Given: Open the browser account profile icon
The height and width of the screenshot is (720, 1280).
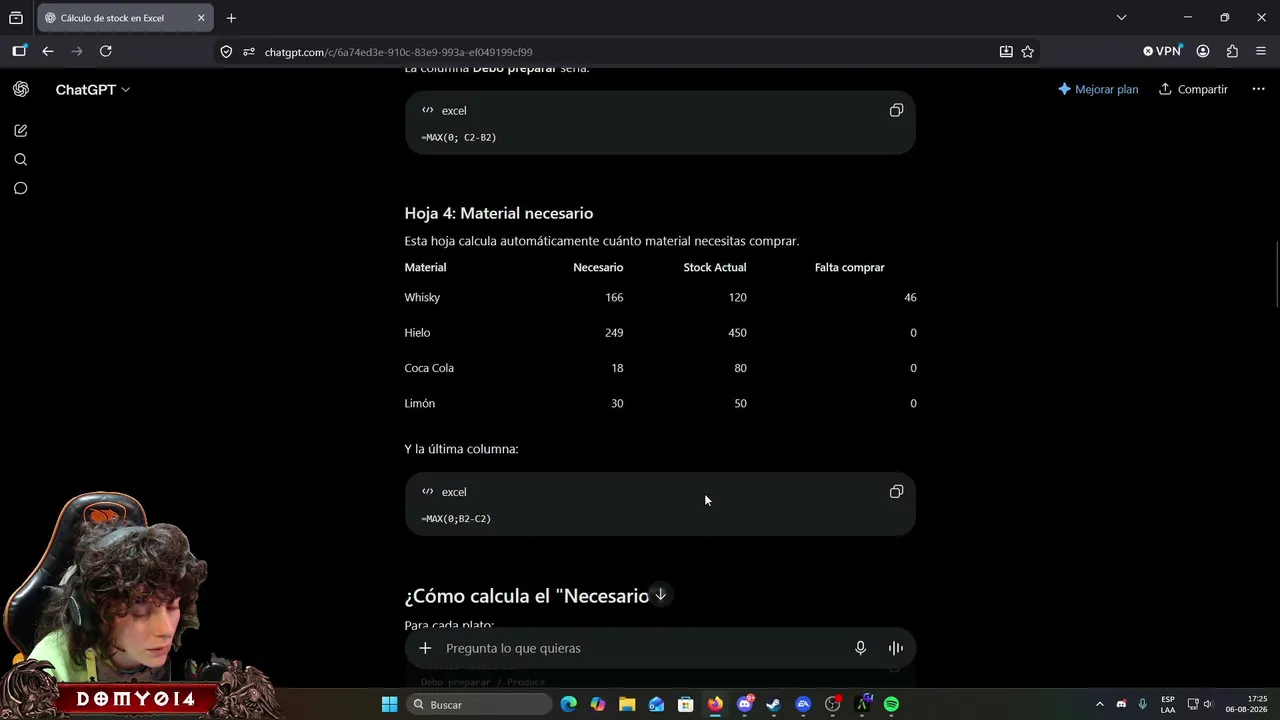Looking at the screenshot, I should click(1203, 51).
